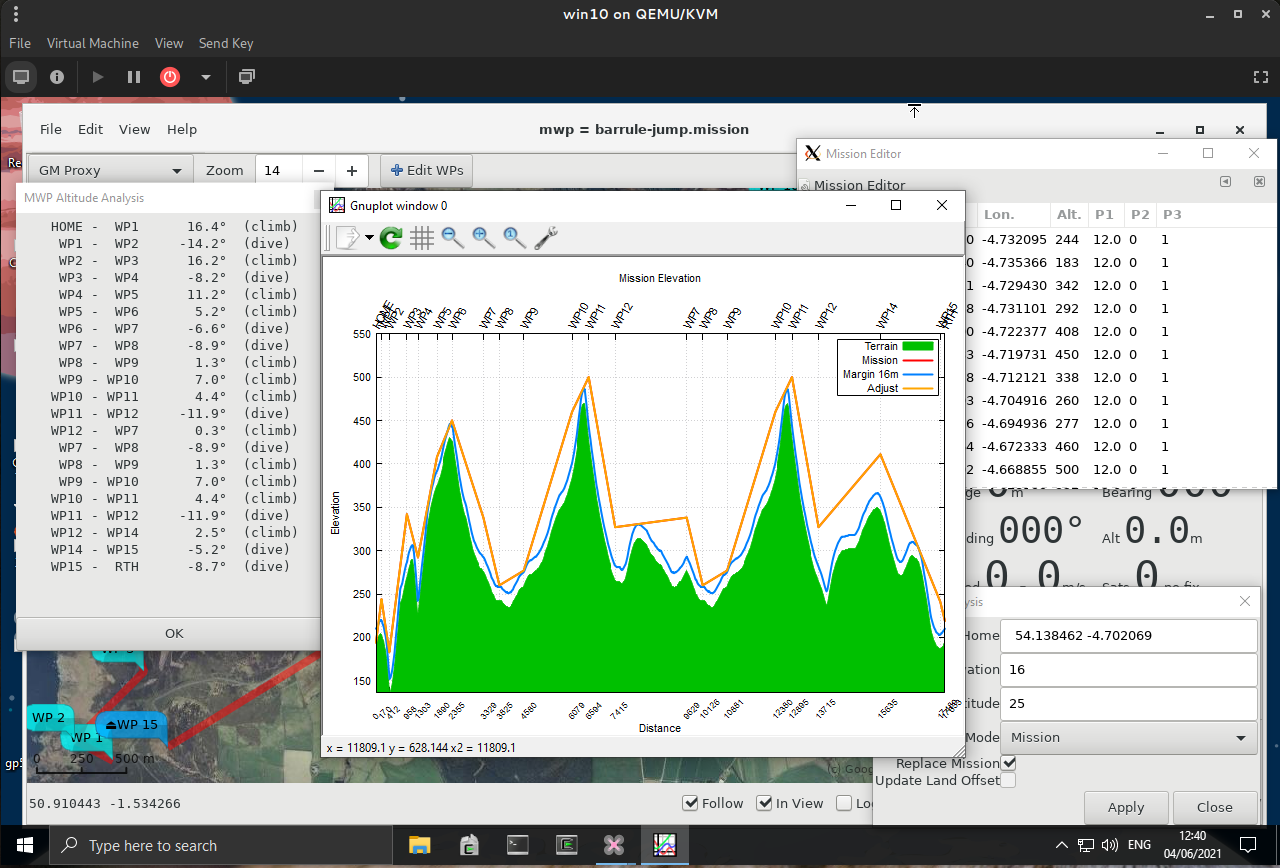
Task: Click the red shut down power icon
Action: pyautogui.click(x=170, y=76)
